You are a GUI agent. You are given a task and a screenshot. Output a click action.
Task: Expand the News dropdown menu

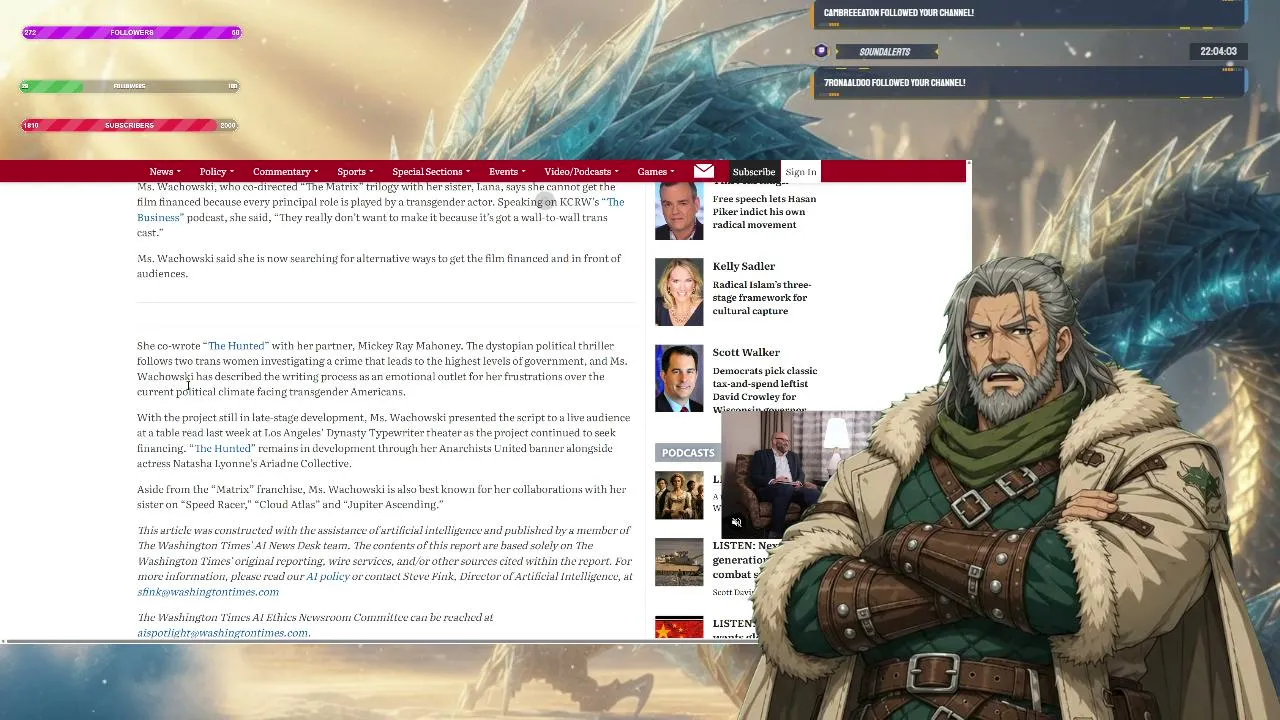pos(165,172)
